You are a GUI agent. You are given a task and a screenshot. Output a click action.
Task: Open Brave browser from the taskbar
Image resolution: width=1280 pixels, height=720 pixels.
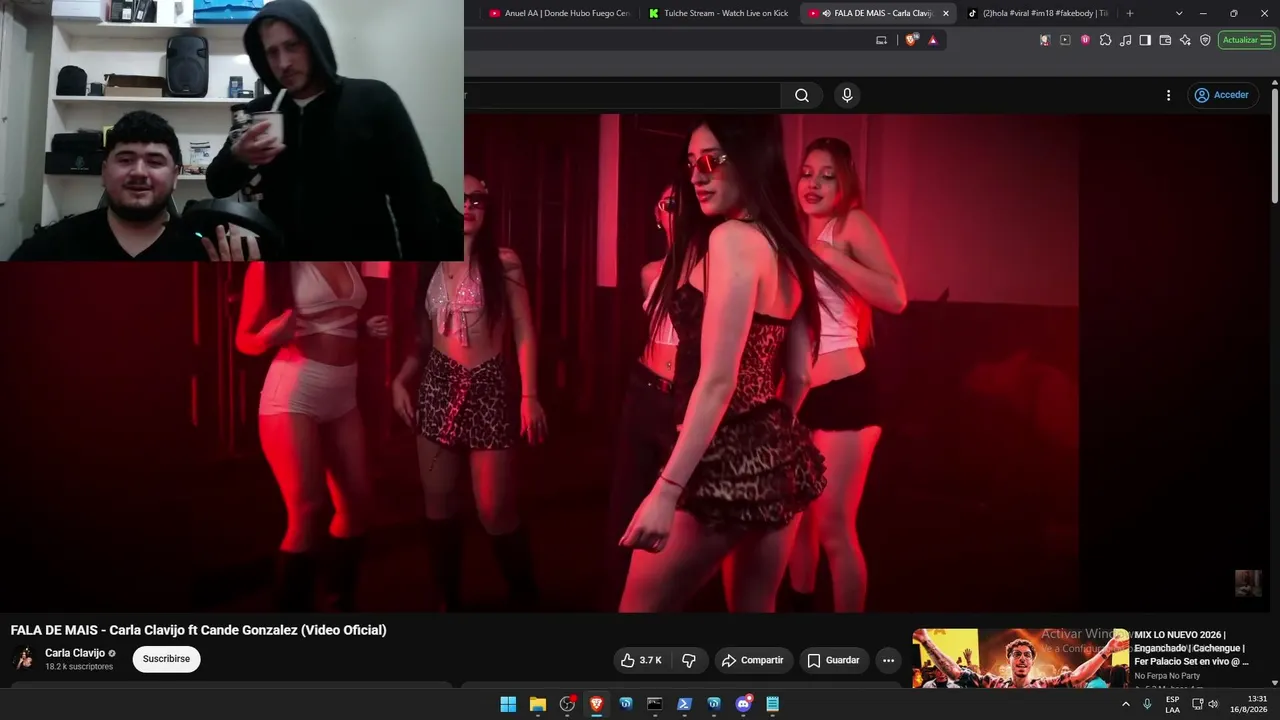(597, 704)
